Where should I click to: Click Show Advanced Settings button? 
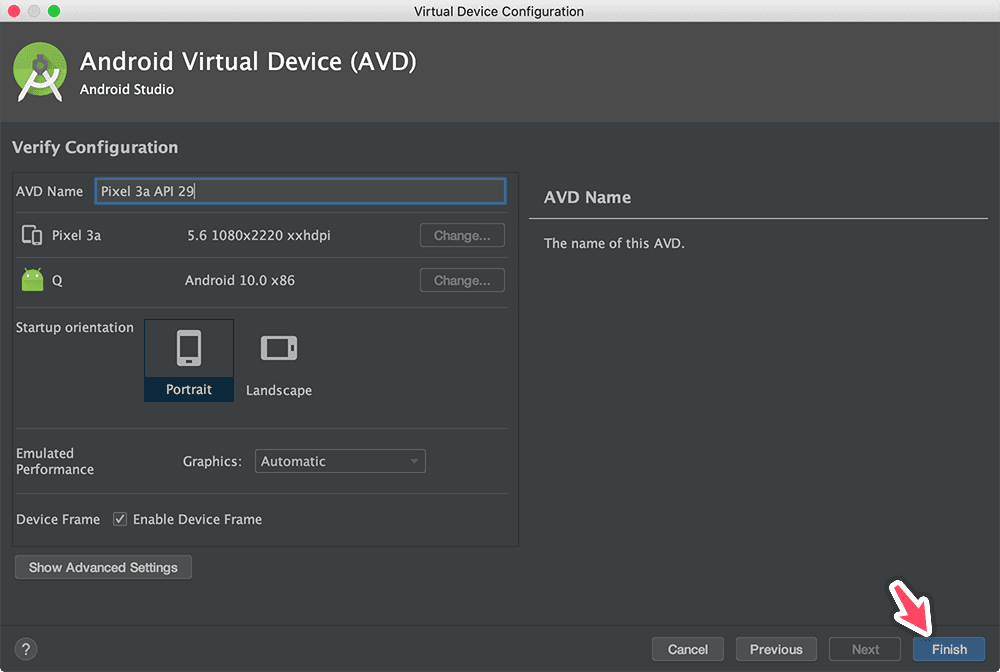pos(103,567)
